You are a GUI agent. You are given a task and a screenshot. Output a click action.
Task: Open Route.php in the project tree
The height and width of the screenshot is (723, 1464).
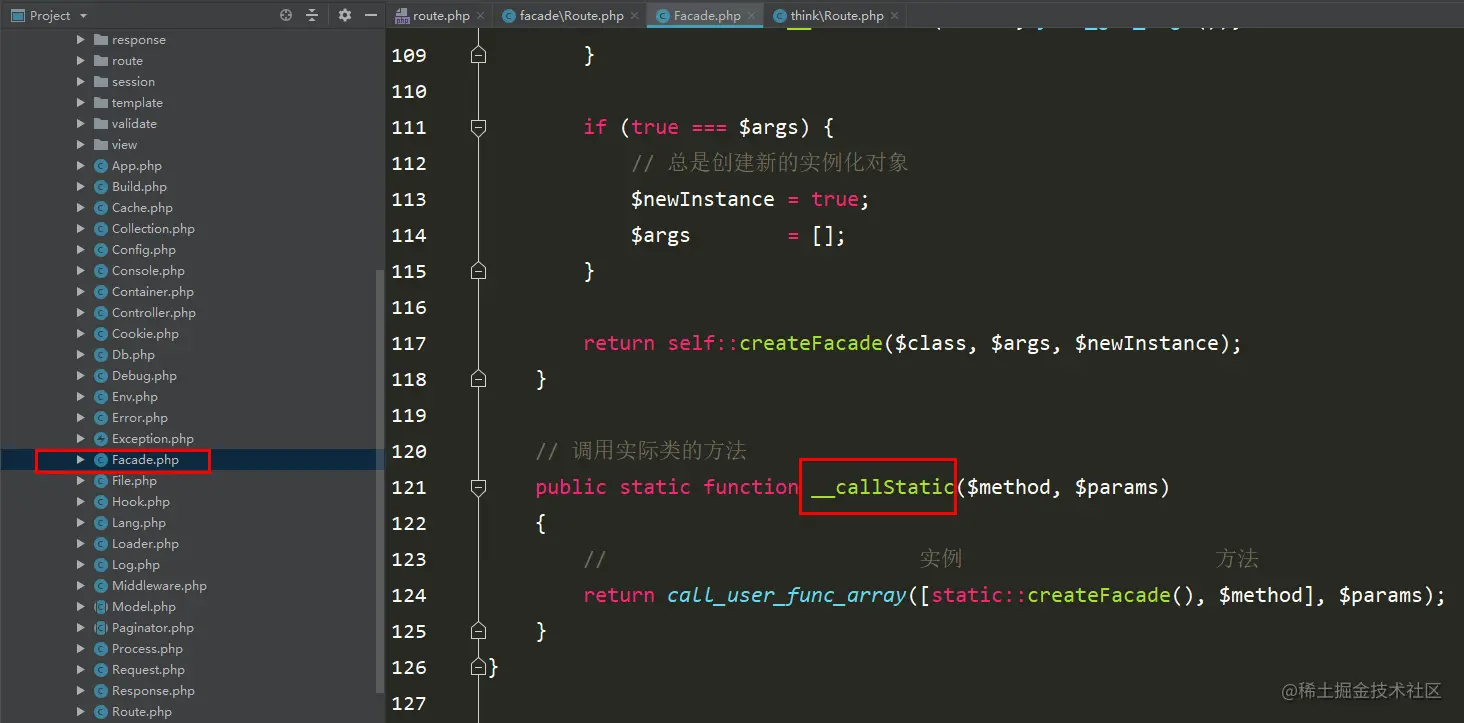[x=142, y=712]
